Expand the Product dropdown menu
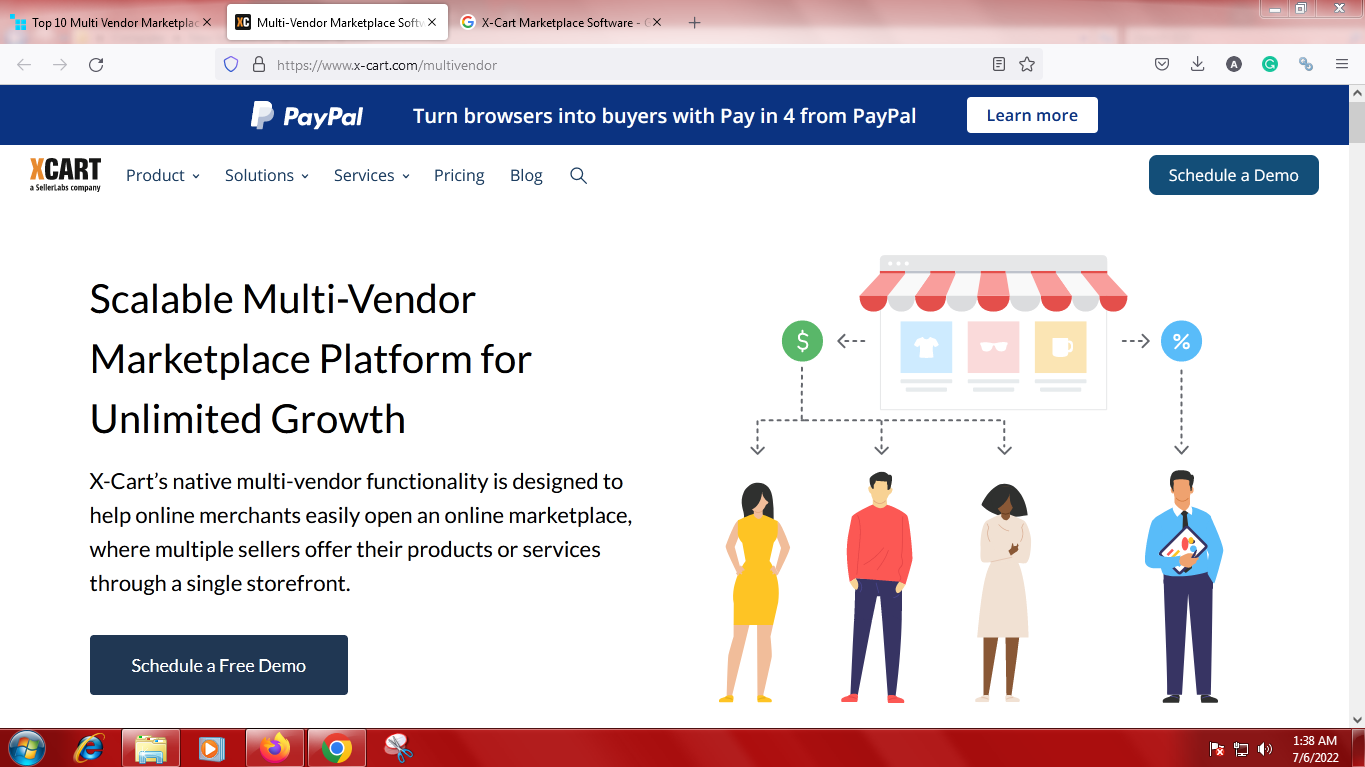1365x767 pixels. [163, 175]
